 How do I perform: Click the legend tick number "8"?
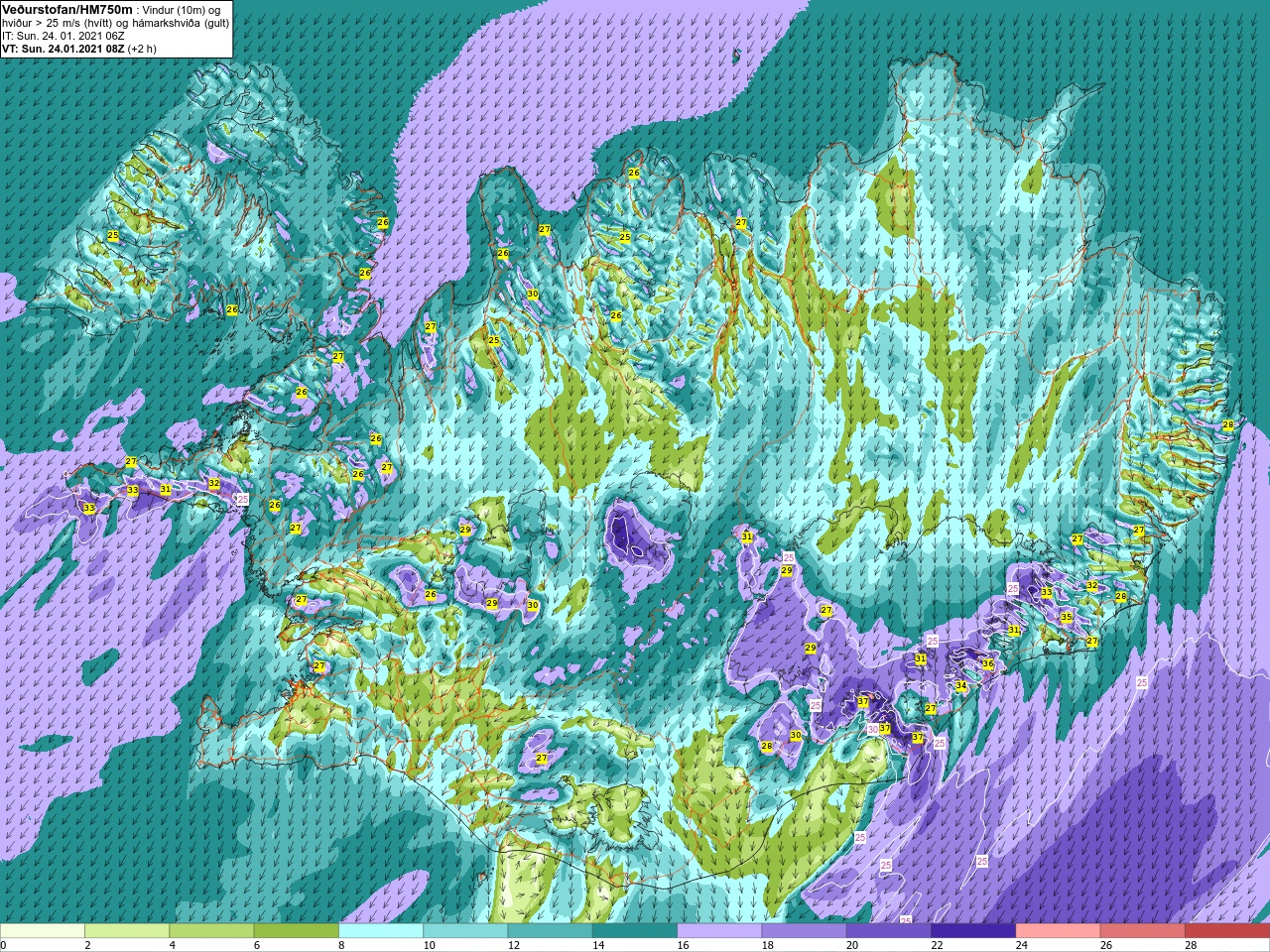[x=342, y=946]
